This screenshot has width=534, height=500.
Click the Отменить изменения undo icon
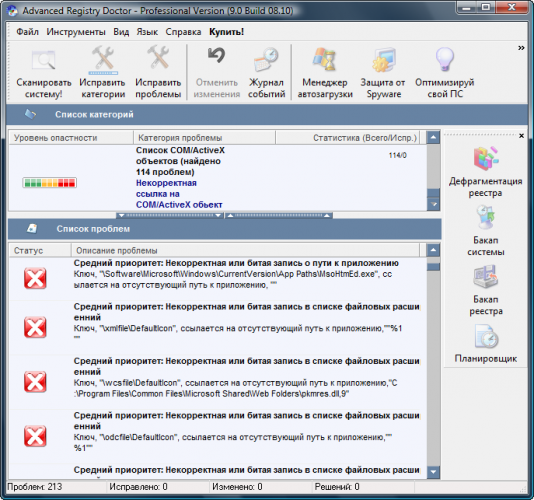[216, 55]
